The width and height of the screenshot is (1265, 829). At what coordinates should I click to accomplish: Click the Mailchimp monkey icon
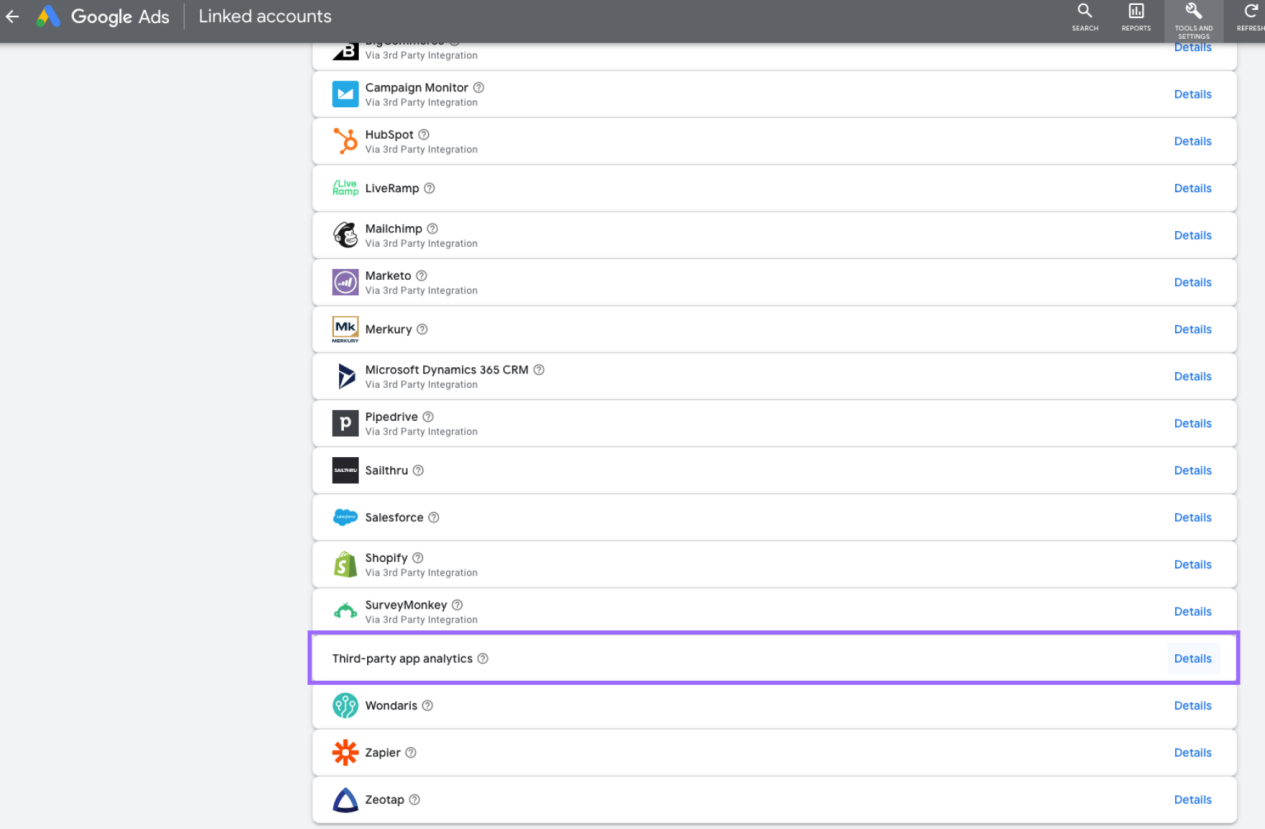pyautogui.click(x=345, y=235)
